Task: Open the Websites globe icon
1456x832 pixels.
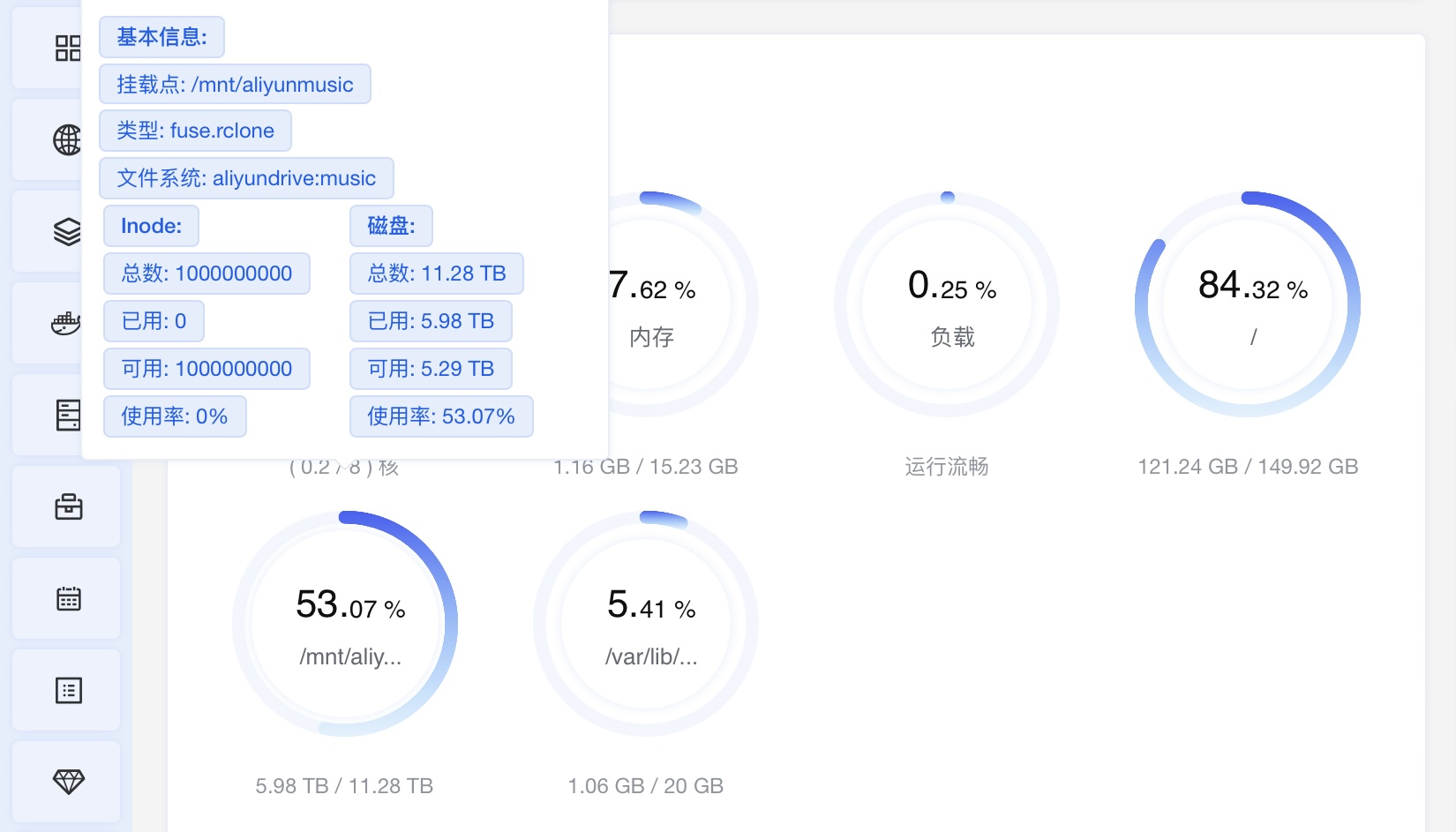Action: (x=67, y=139)
